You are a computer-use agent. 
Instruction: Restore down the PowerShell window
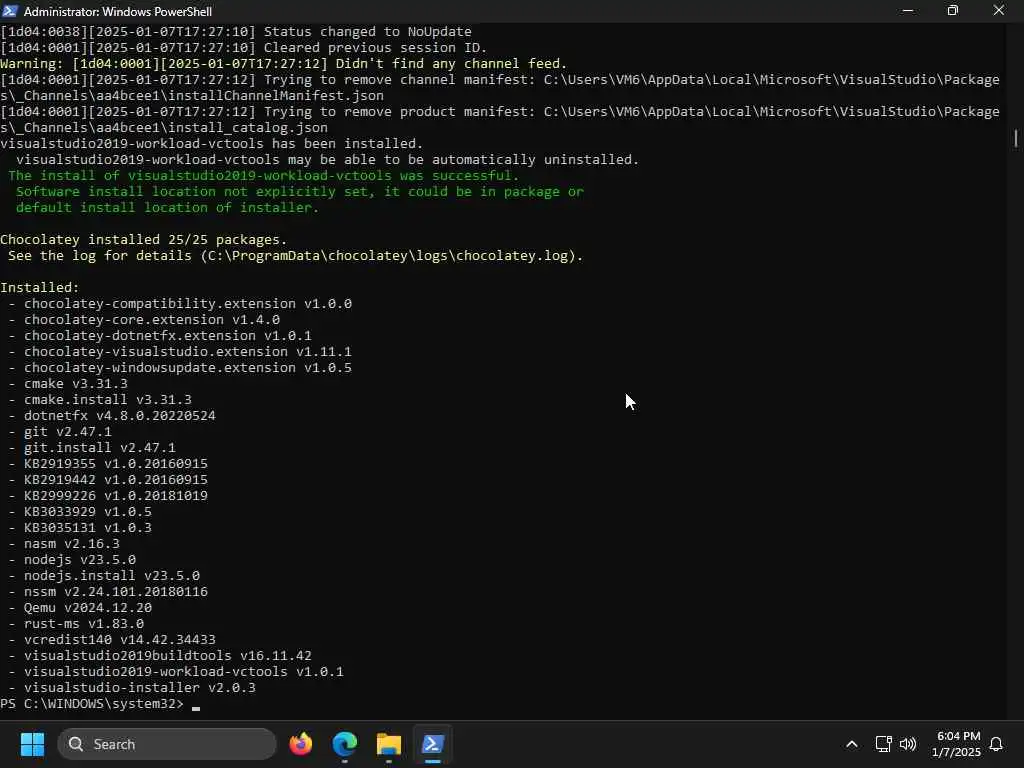[953, 11]
